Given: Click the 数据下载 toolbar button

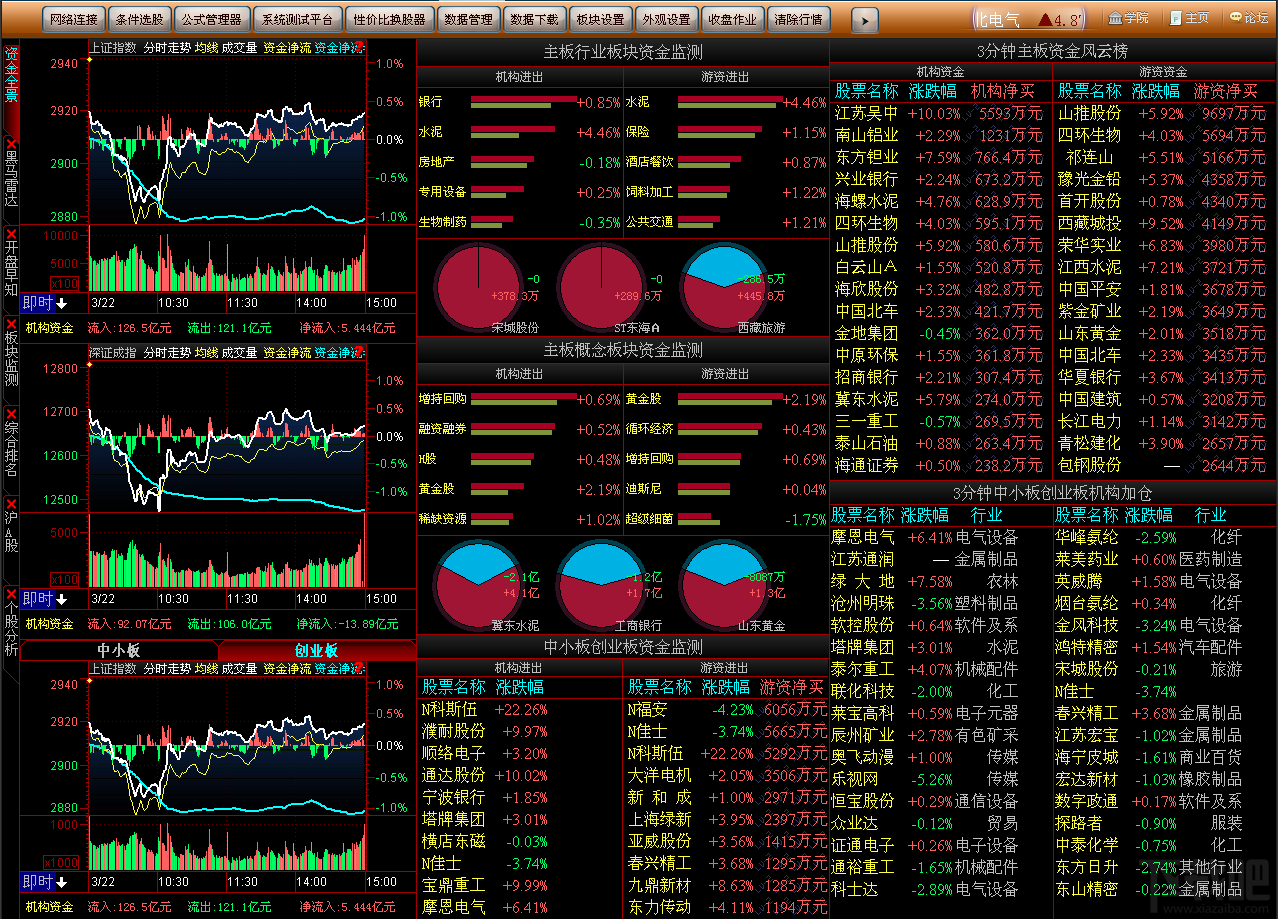Looking at the screenshot, I should click(x=534, y=19).
